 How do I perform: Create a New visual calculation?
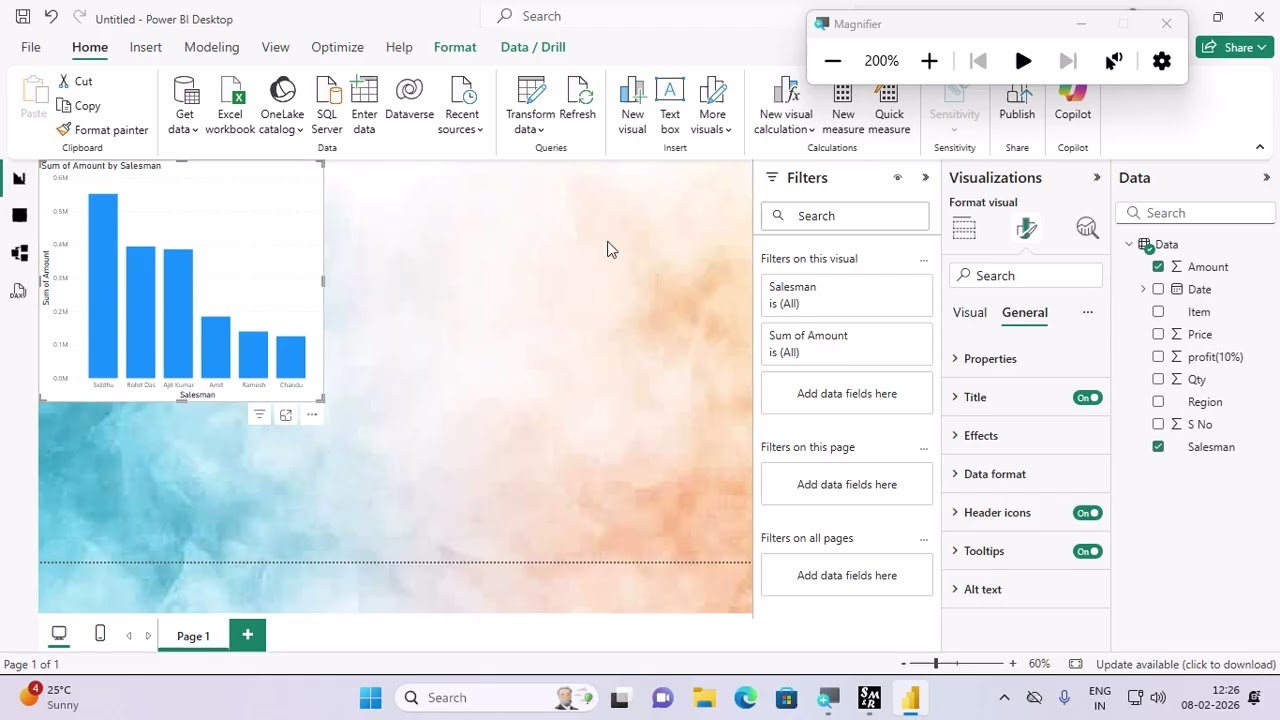pos(786,105)
